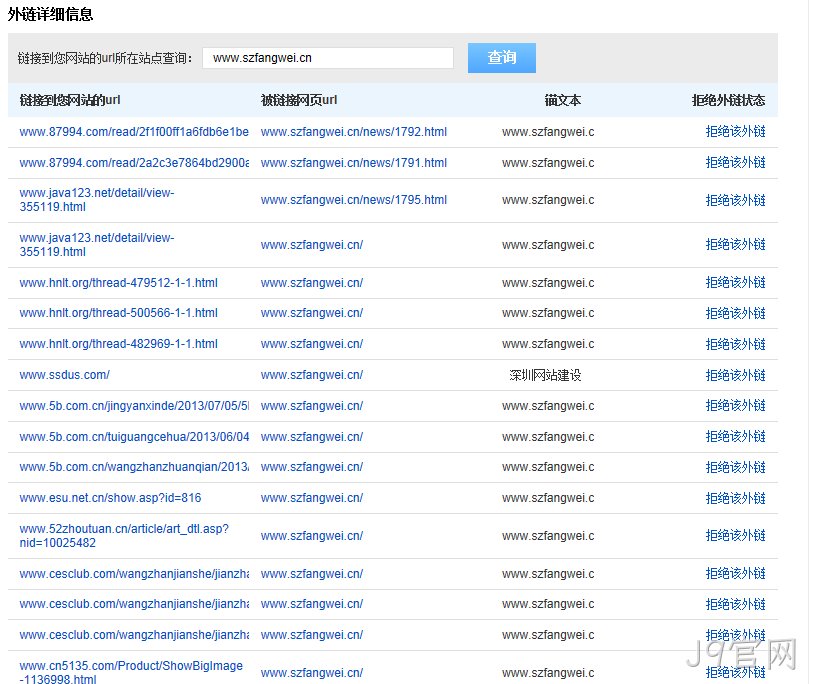Click the 链接到您网站的url所在站点查询 label

[105, 58]
